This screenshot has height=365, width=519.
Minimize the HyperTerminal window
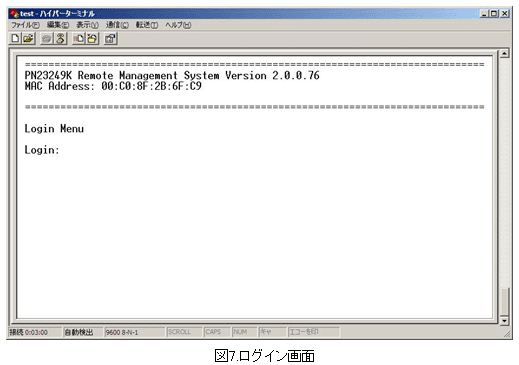pos(484,14)
